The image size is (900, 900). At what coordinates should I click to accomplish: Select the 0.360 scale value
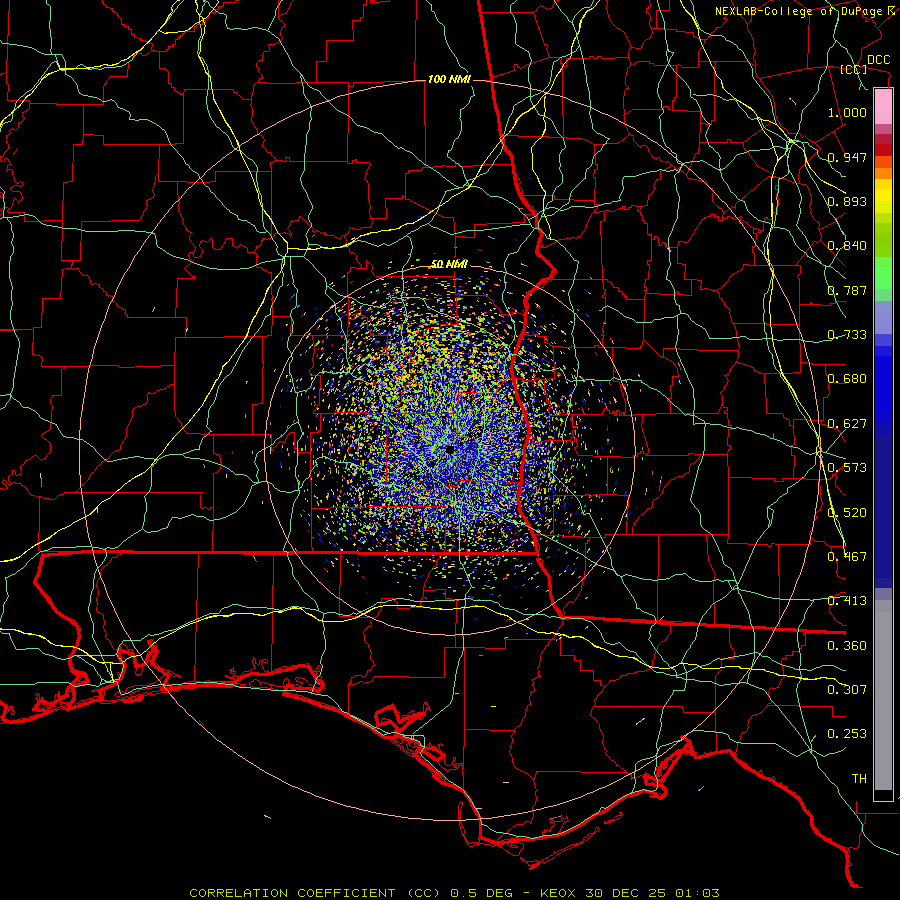pos(847,646)
